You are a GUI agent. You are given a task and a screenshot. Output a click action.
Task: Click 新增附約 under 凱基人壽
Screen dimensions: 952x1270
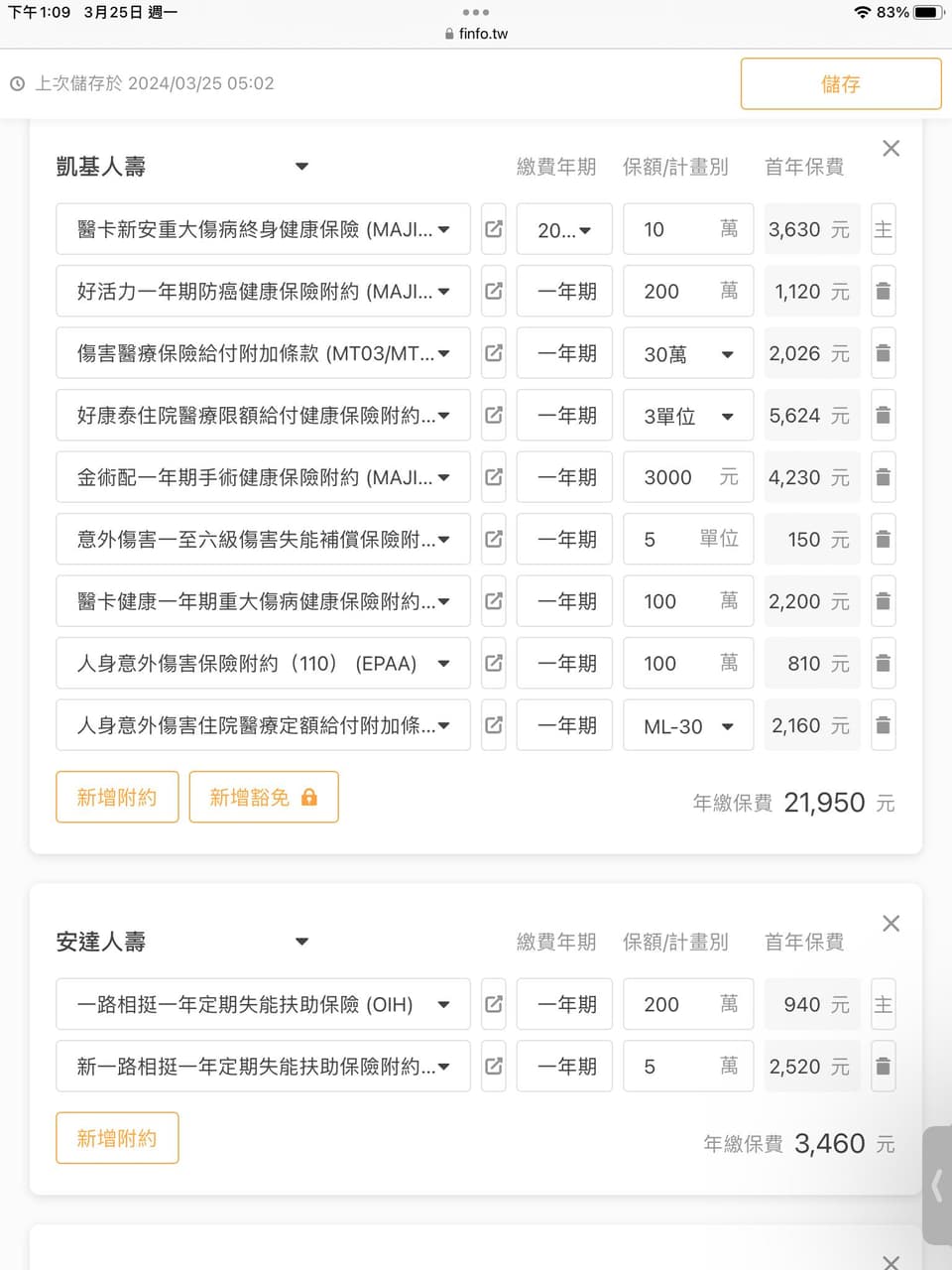point(117,797)
